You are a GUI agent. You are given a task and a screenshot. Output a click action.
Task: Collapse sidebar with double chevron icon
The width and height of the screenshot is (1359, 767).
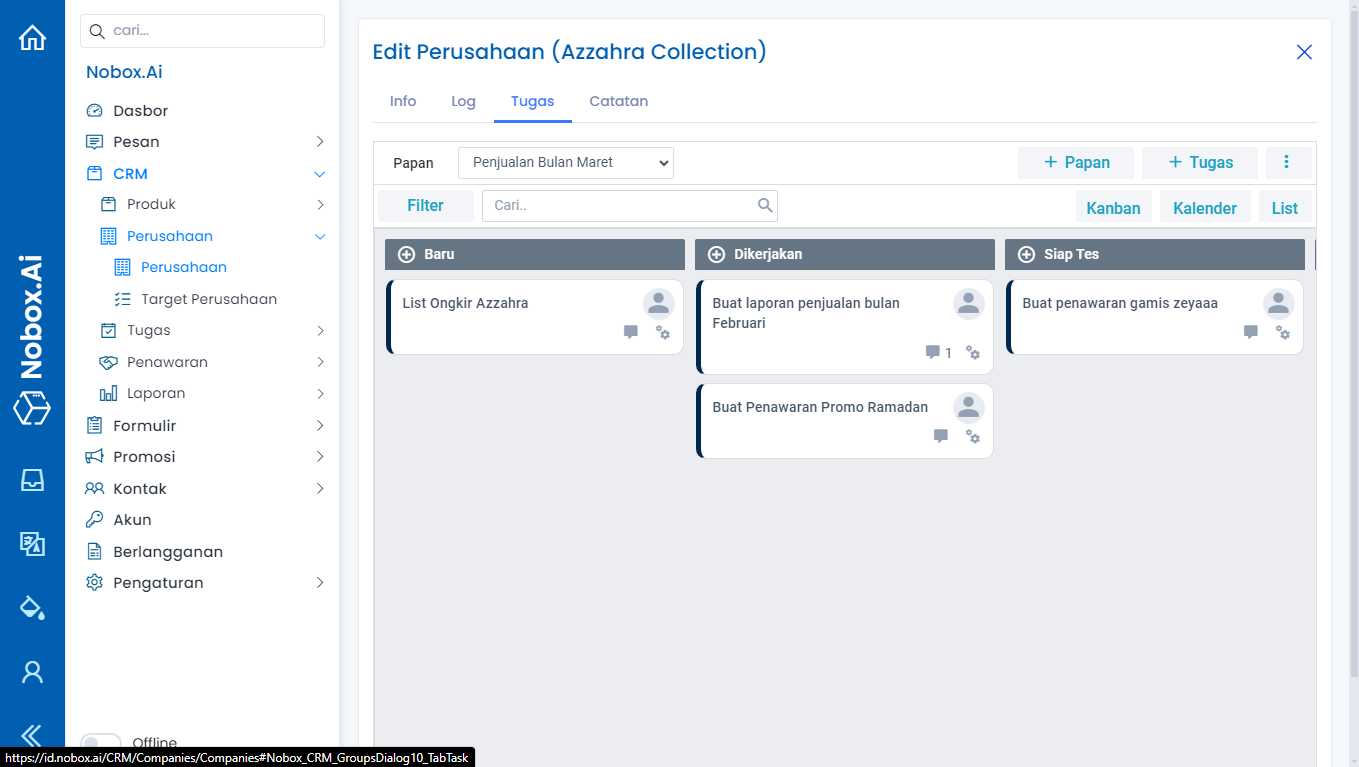click(x=32, y=736)
